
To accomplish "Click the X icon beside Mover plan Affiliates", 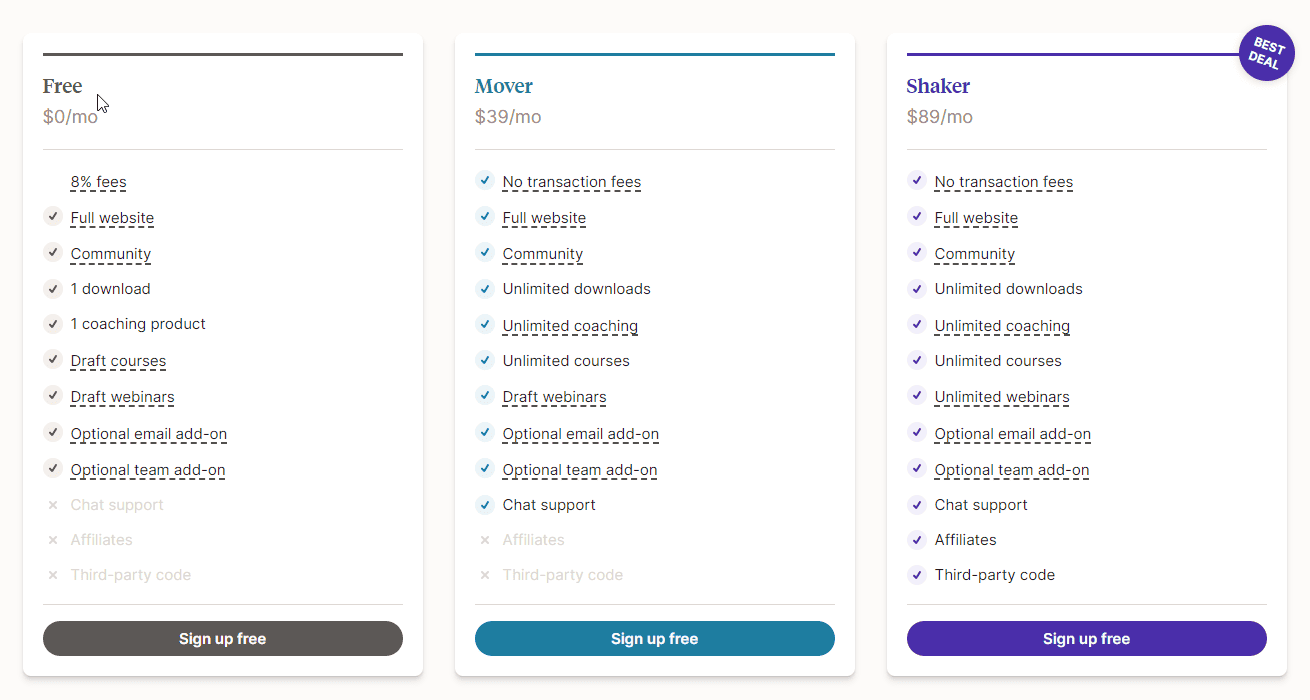I will point(485,540).
